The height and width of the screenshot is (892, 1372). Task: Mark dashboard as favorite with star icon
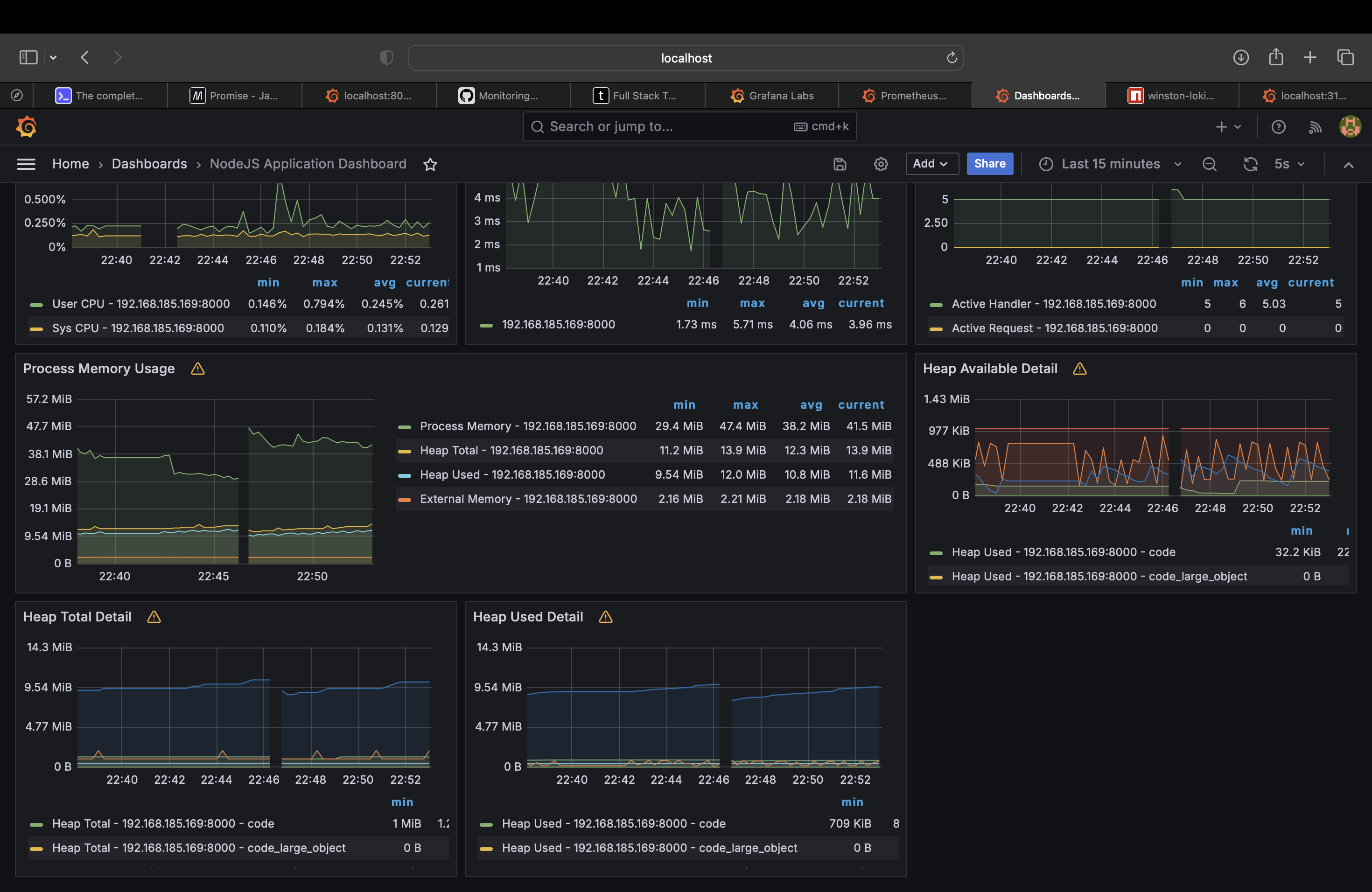(430, 164)
